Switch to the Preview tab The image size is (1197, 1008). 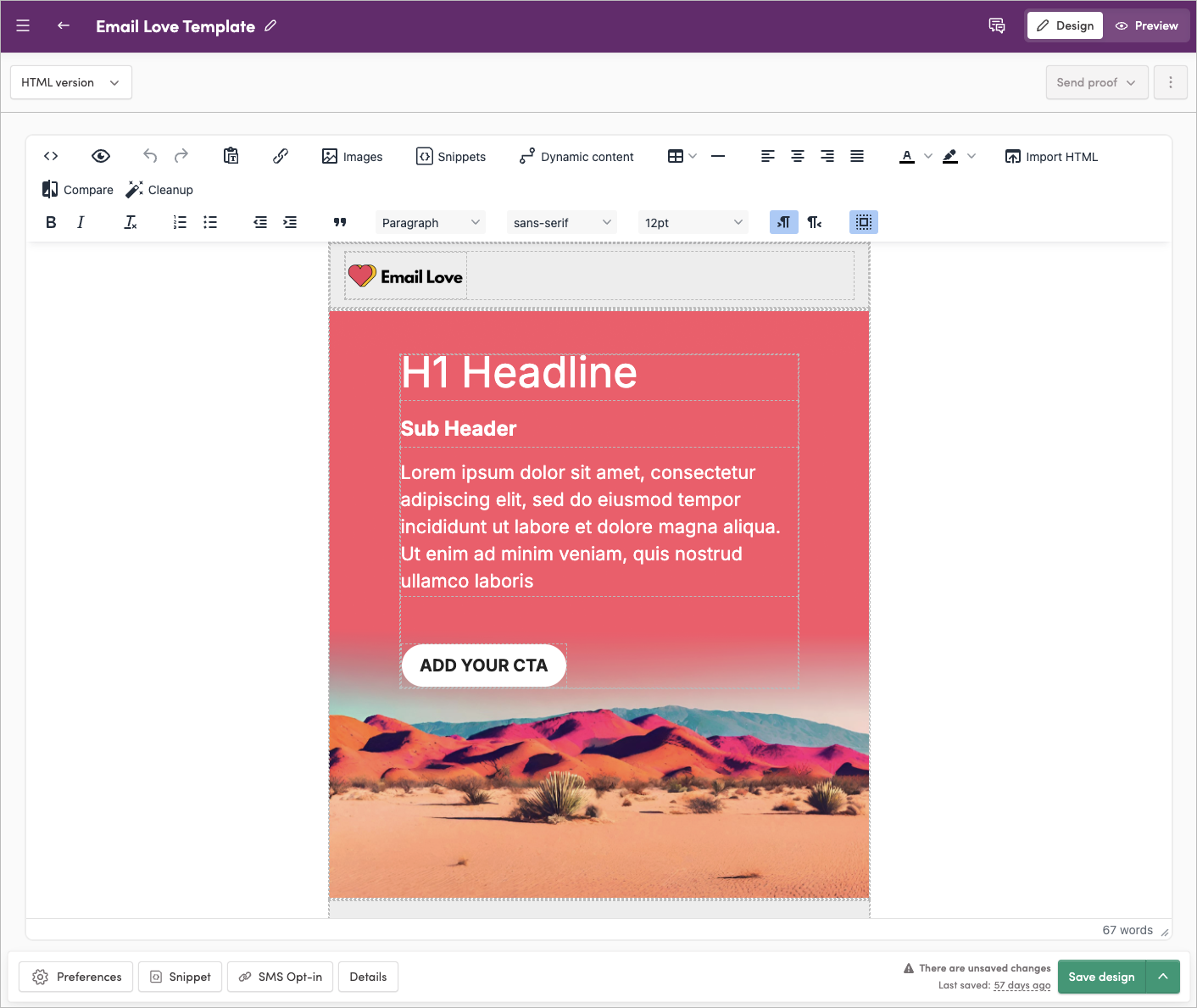coord(1146,25)
